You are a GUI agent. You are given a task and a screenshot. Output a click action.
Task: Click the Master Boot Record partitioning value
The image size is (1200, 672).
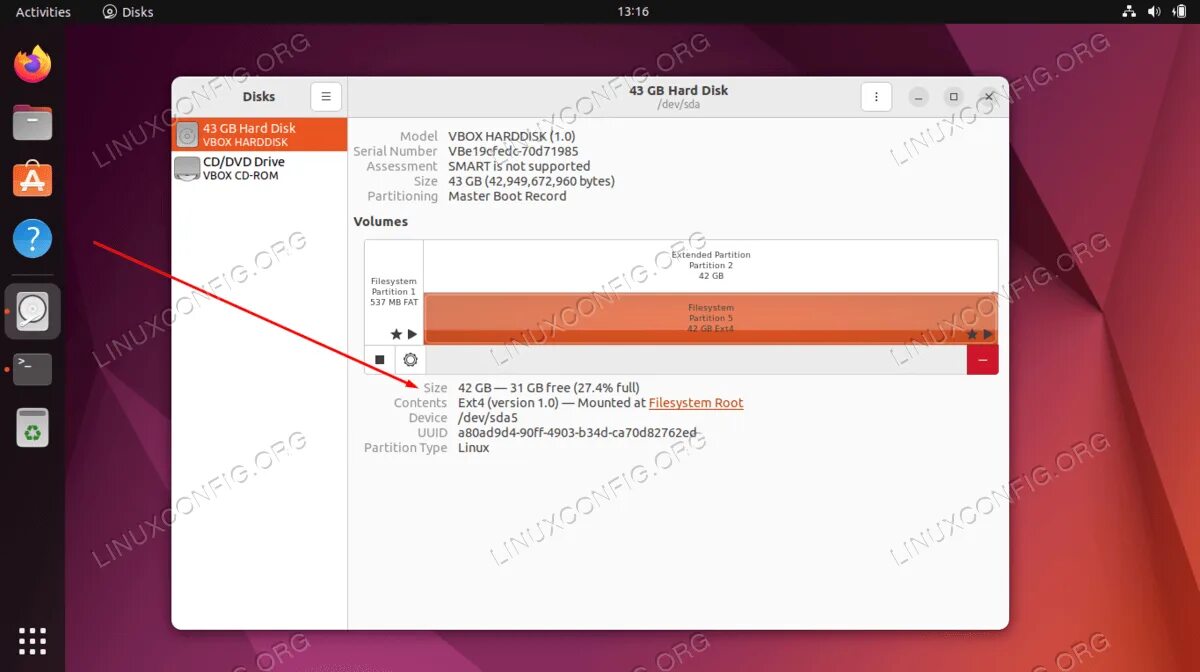coord(507,196)
